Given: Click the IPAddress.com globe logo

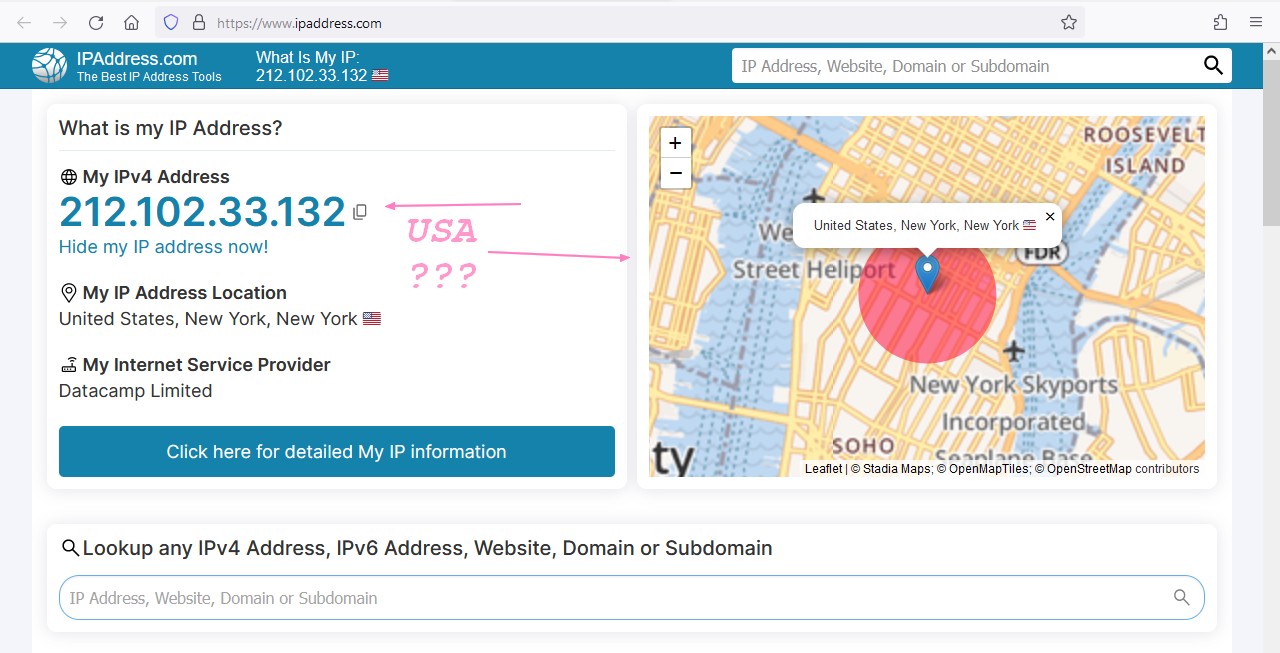Looking at the screenshot, I should tap(49, 66).
